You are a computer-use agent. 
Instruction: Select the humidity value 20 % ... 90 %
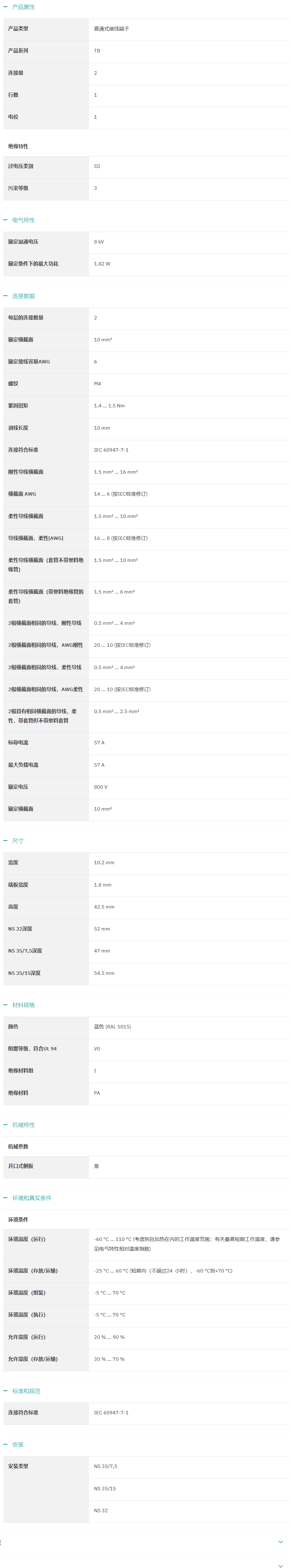click(x=109, y=1337)
